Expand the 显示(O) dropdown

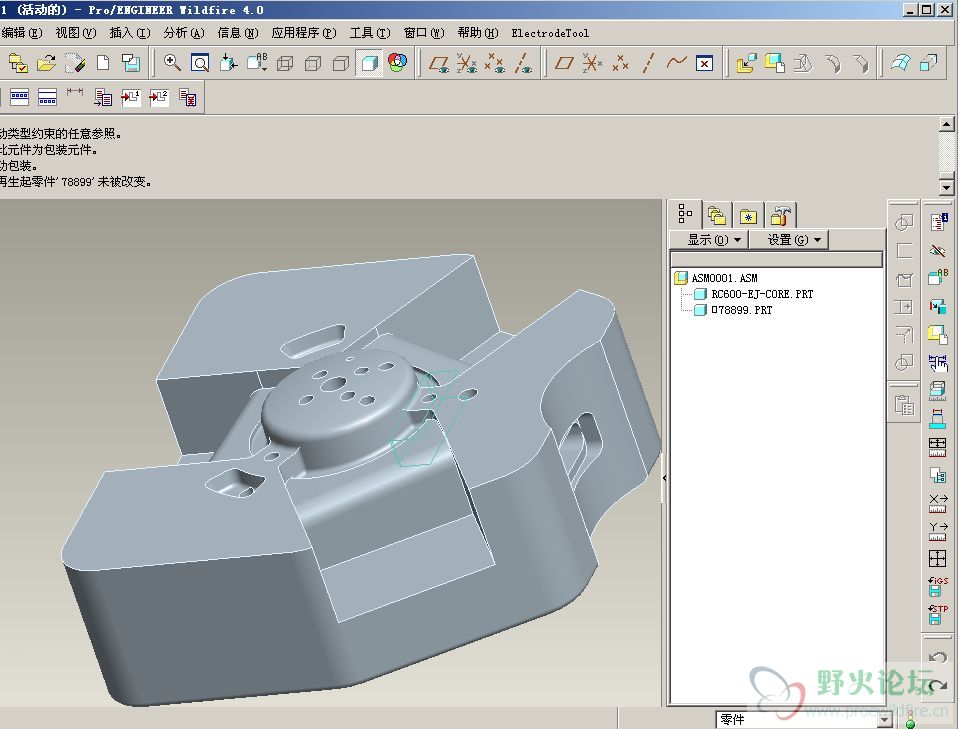tap(710, 240)
